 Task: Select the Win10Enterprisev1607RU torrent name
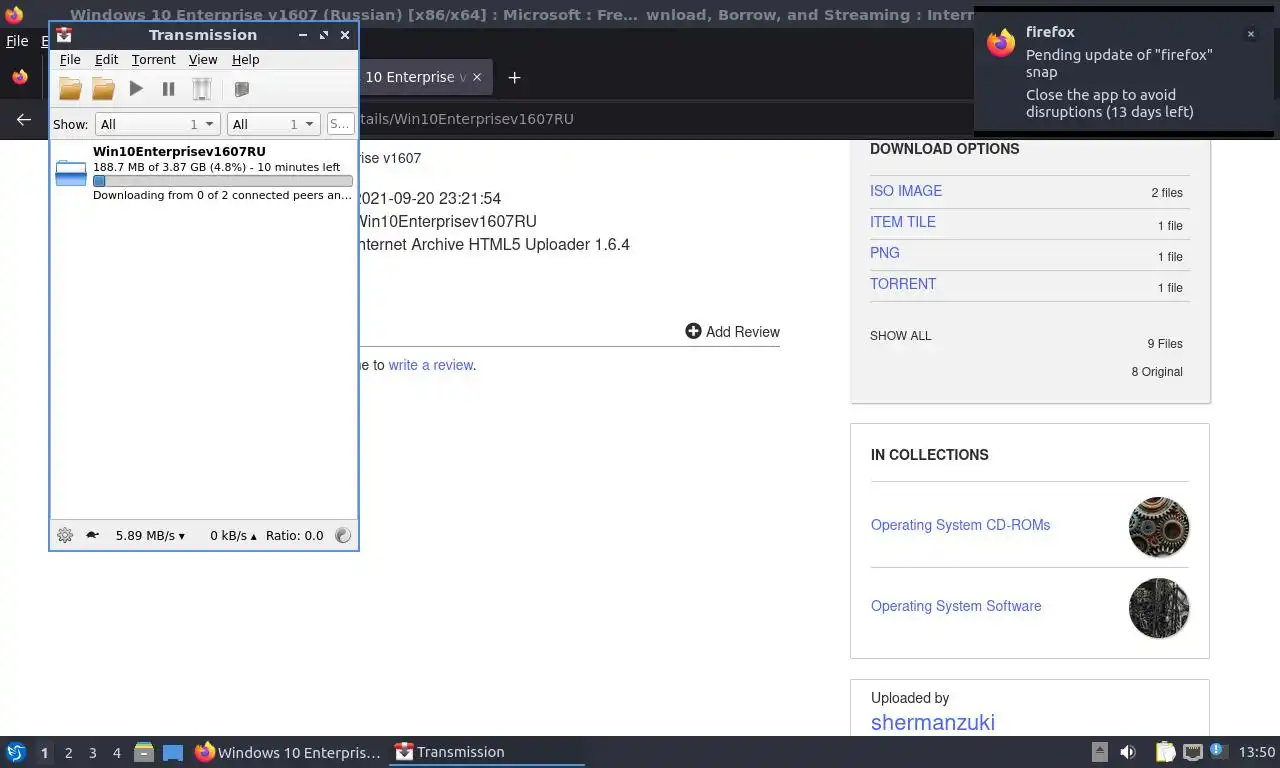coord(179,152)
